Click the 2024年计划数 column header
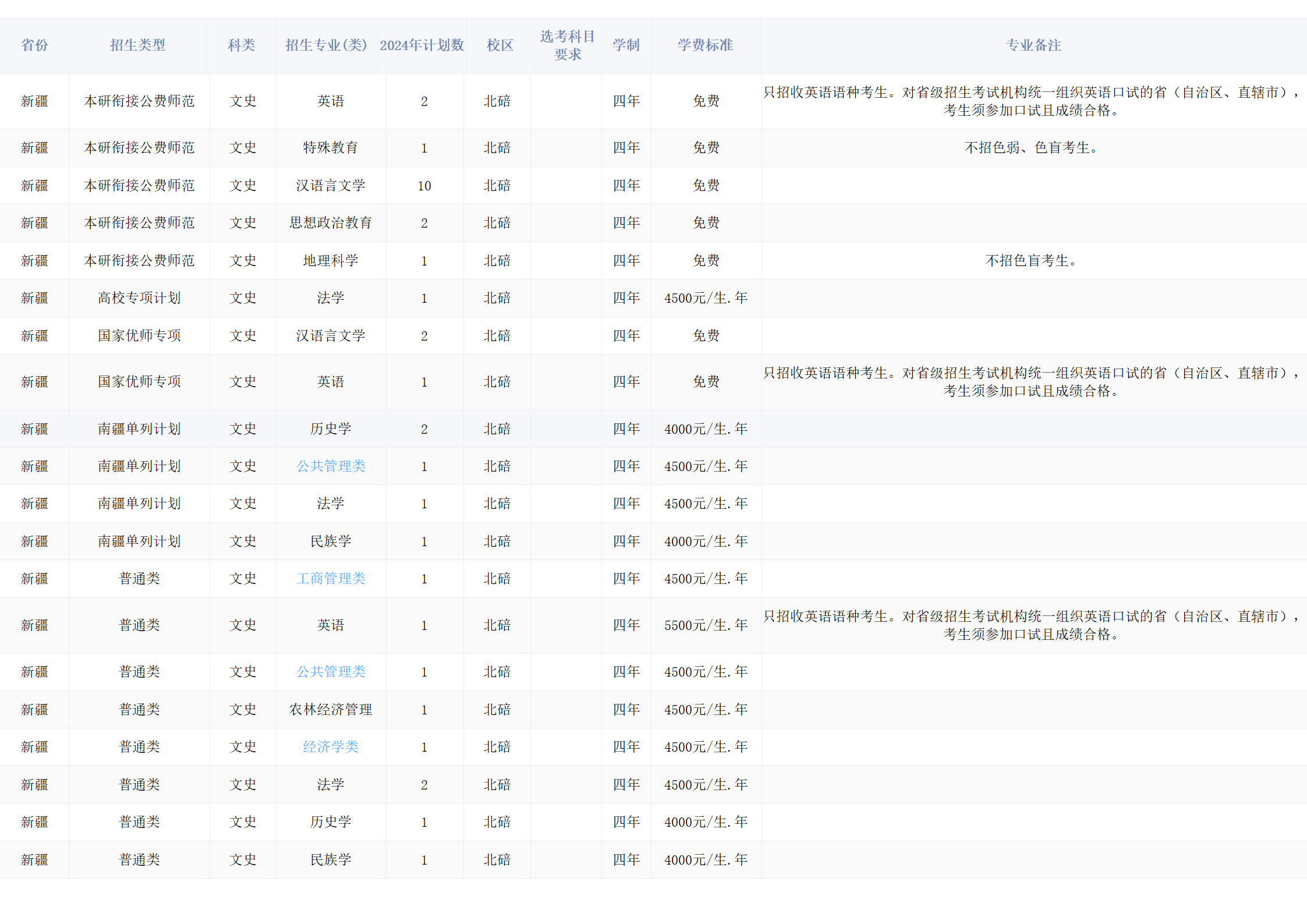 pyautogui.click(x=422, y=45)
